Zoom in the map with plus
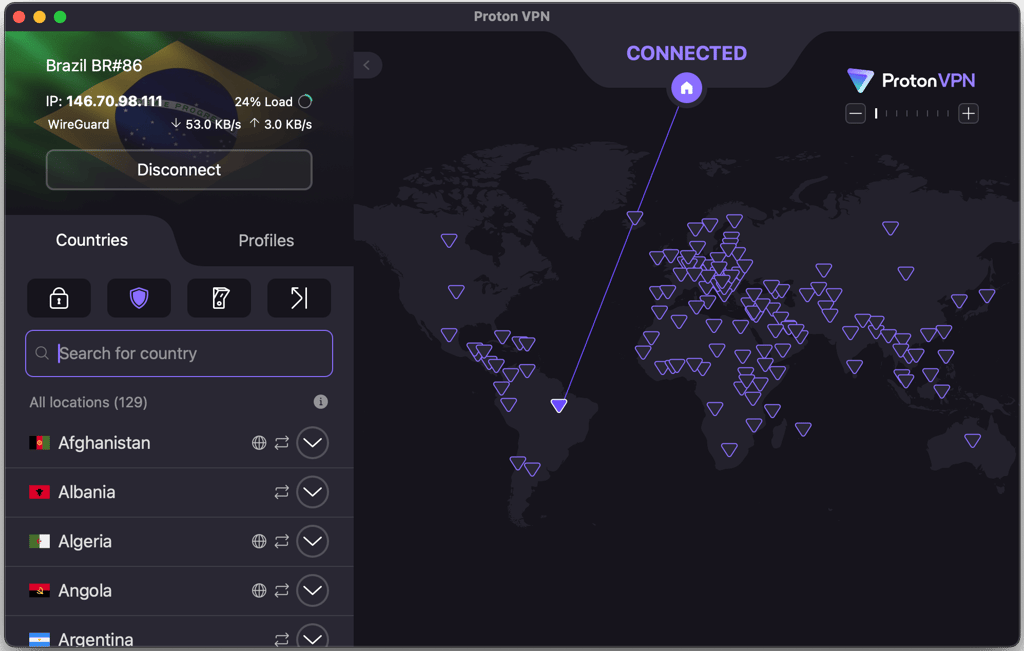1024x651 pixels. click(x=968, y=114)
